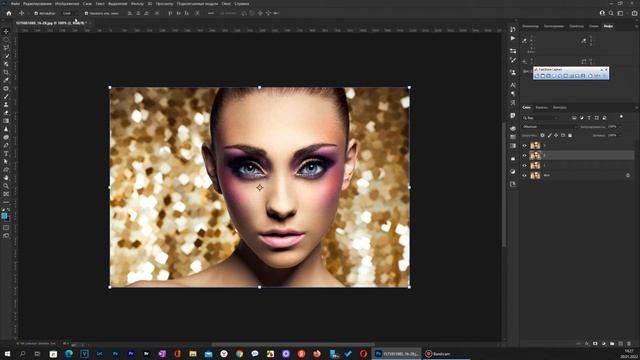Open the Изображение menu
This screenshot has width=640, height=360.
click(x=67, y=4)
